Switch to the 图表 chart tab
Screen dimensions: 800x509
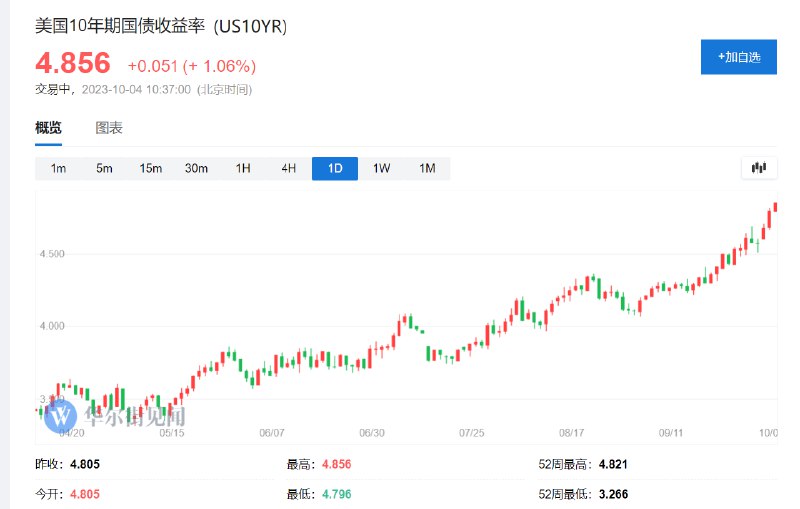pos(109,128)
